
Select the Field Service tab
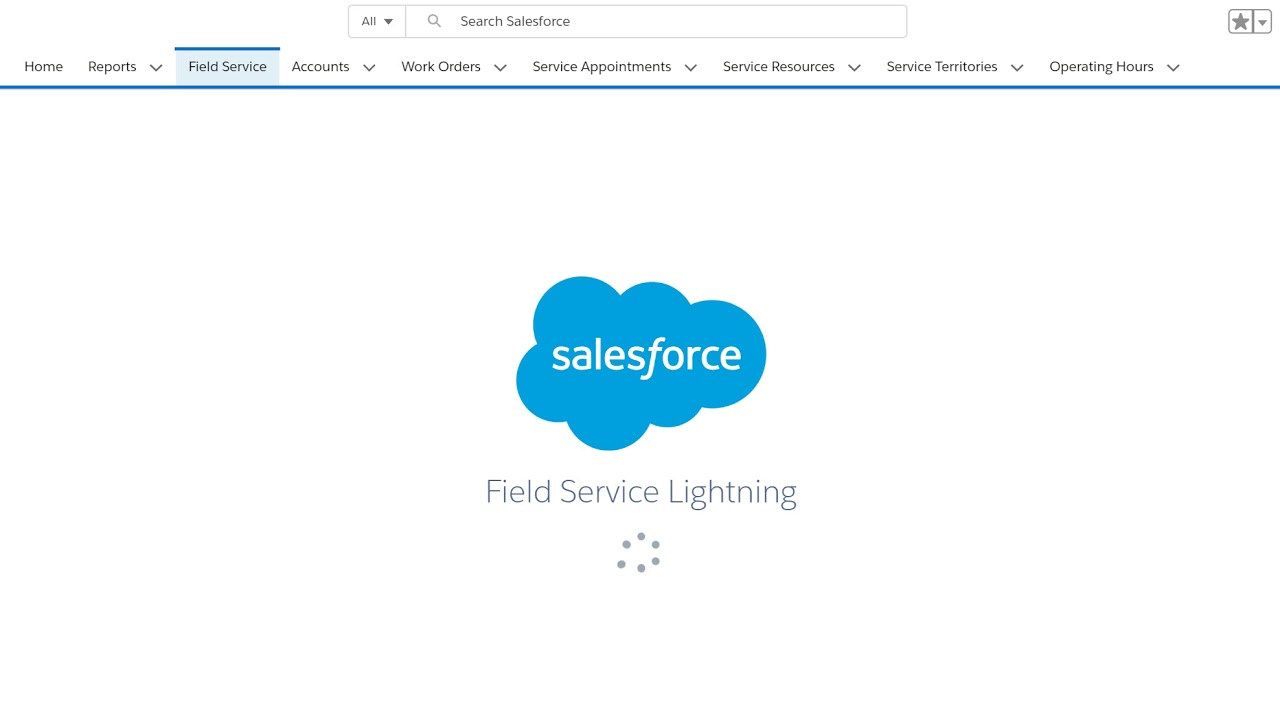click(228, 67)
